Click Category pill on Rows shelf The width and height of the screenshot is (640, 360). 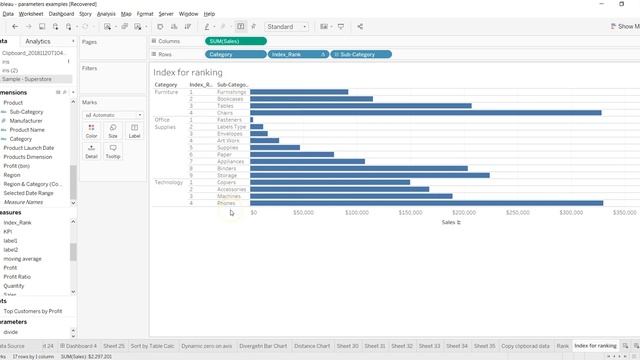(236, 54)
